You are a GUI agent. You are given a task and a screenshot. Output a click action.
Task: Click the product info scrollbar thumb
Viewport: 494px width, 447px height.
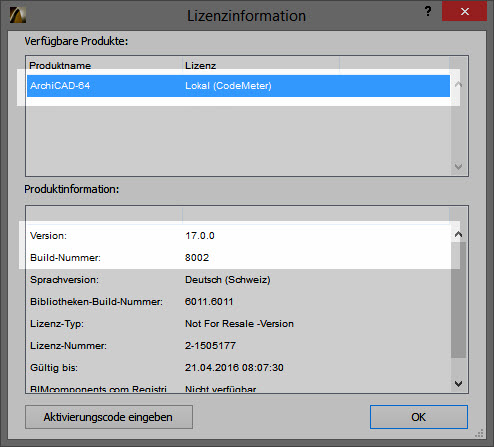tap(458, 300)
